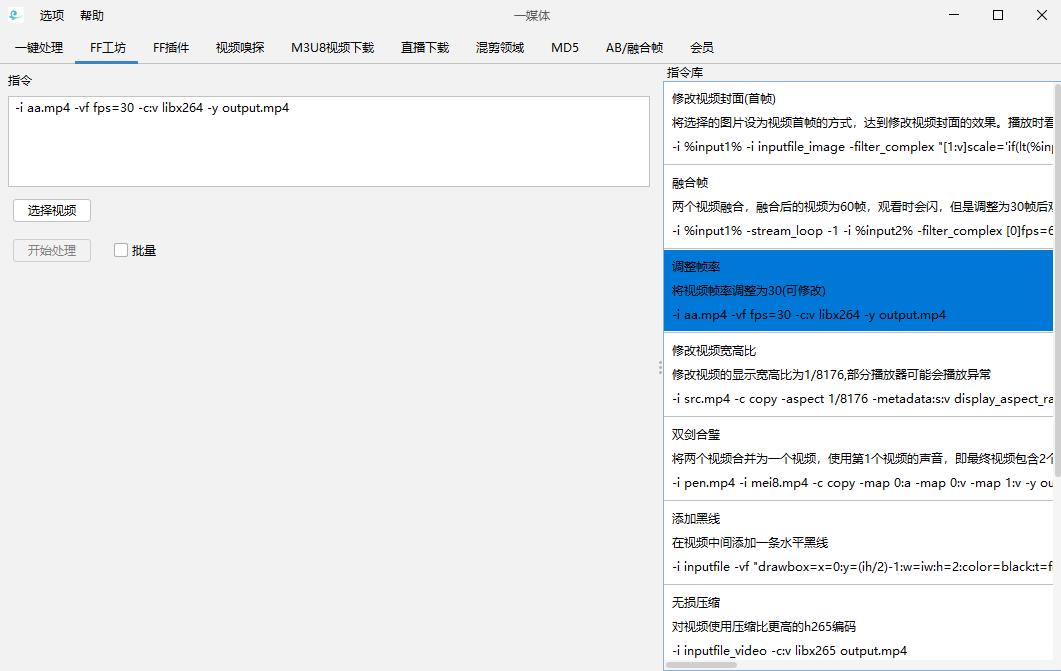Click the src.mp4 aspect command line
The image size is (1061, 671).
(x=862, y=399)
